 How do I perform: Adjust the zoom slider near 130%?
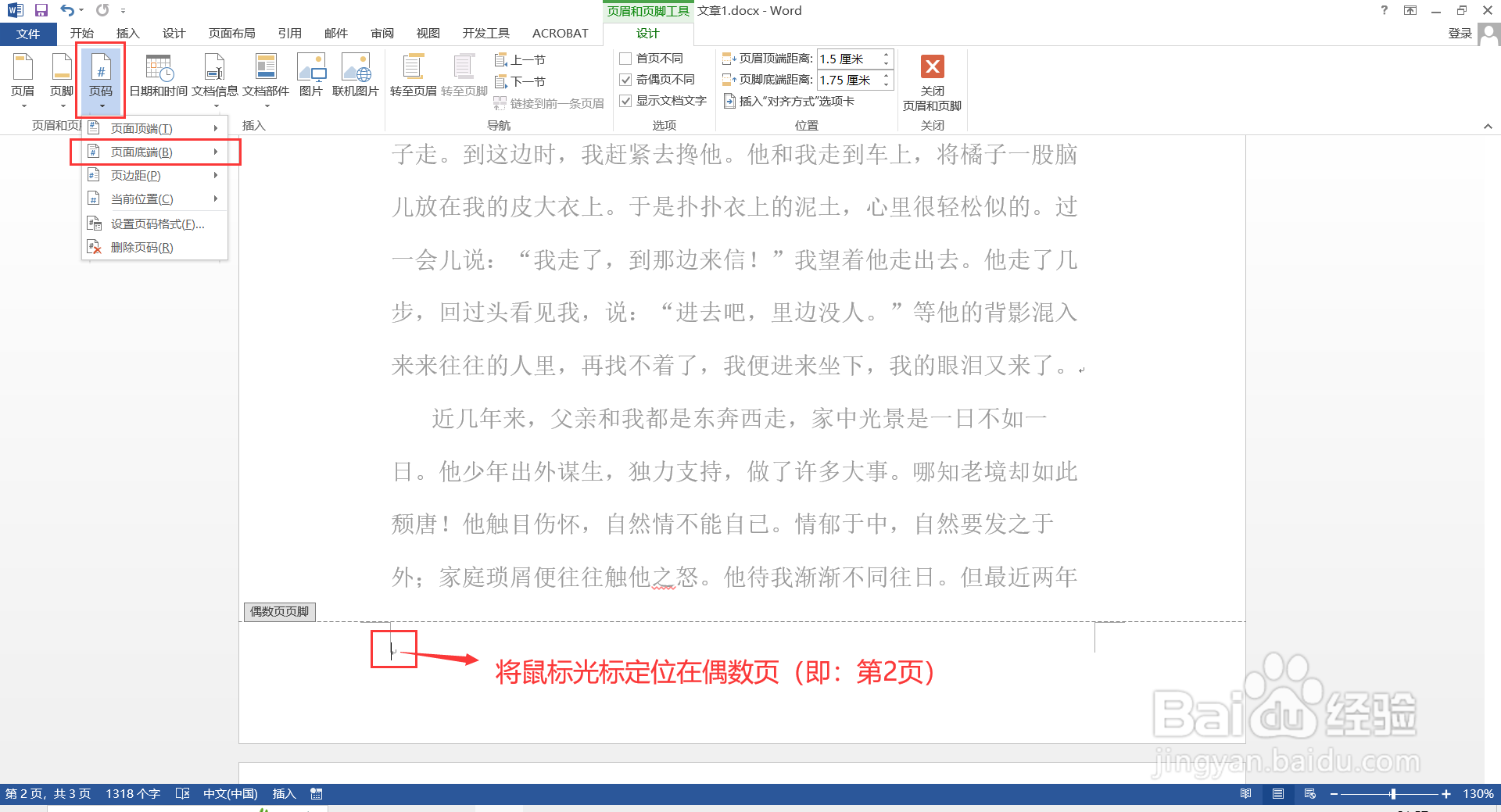(x=1393, y=793)
